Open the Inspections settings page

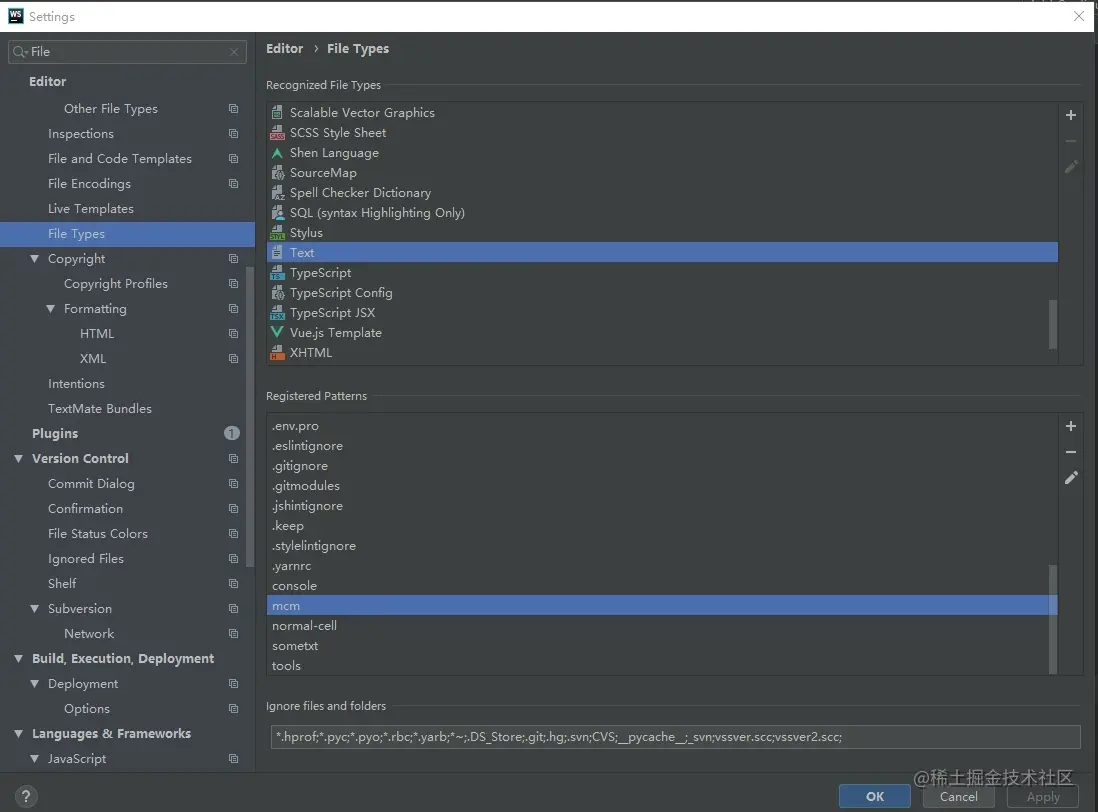(x=81, y=134)
